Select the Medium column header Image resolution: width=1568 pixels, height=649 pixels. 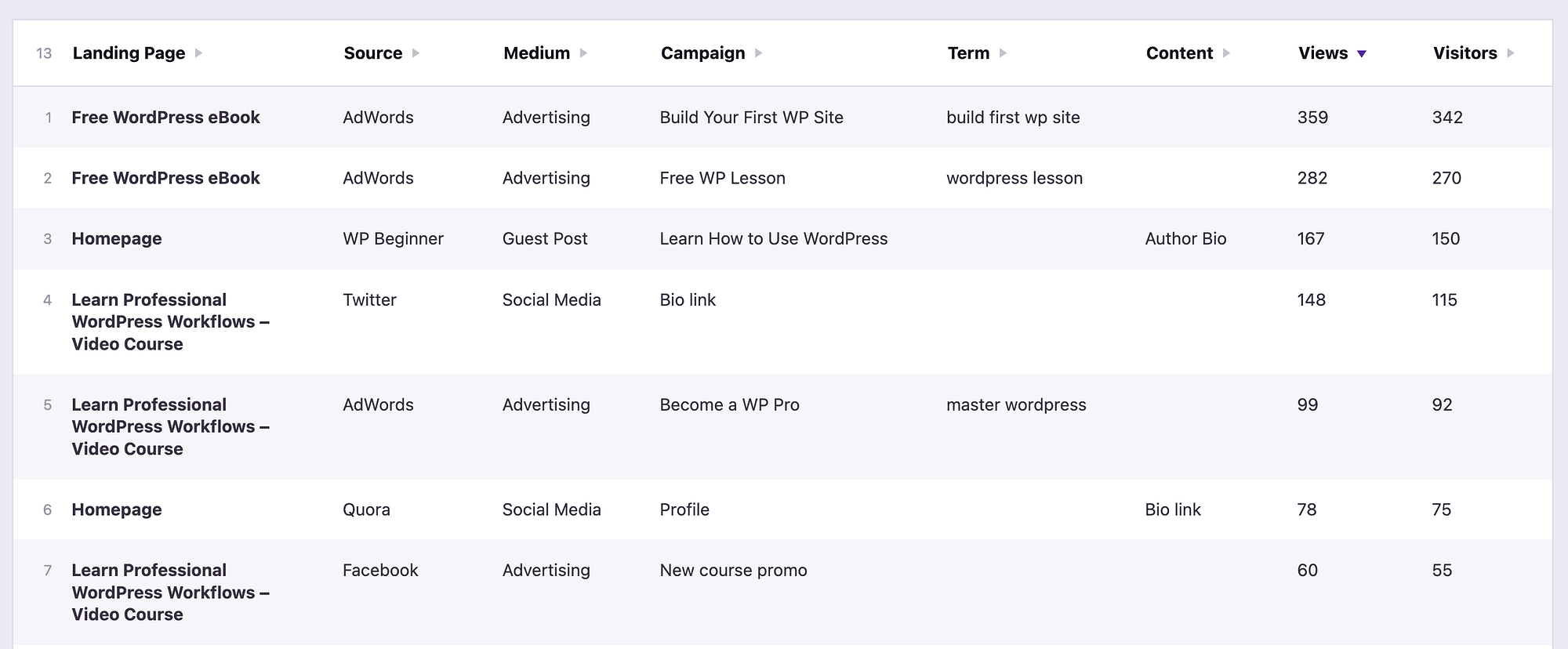point(536,53)
